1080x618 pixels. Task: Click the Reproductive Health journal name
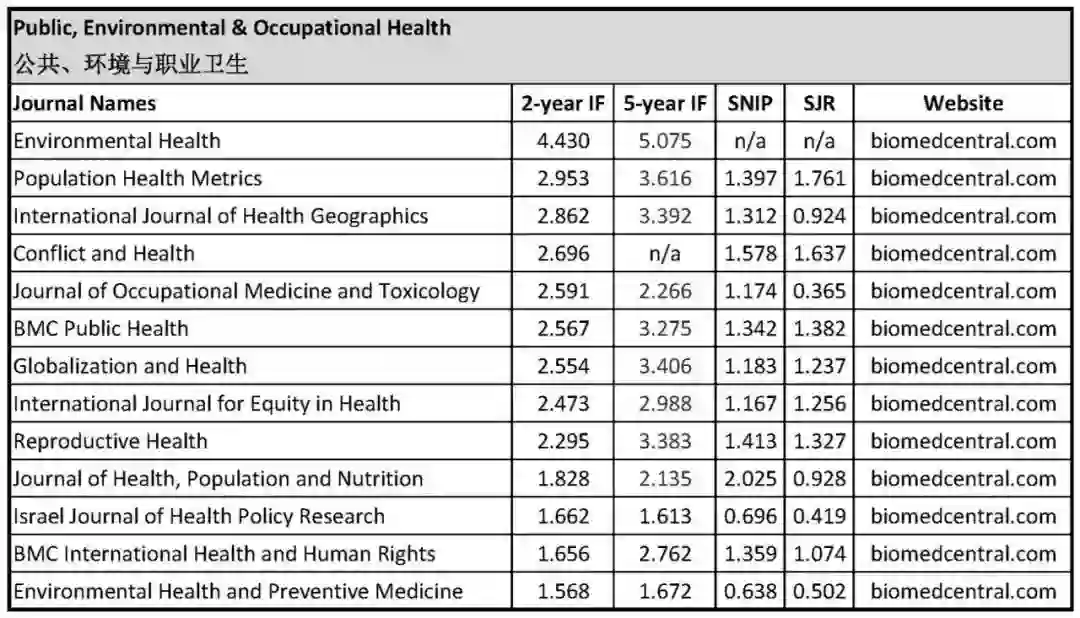[x=111, y=441]
